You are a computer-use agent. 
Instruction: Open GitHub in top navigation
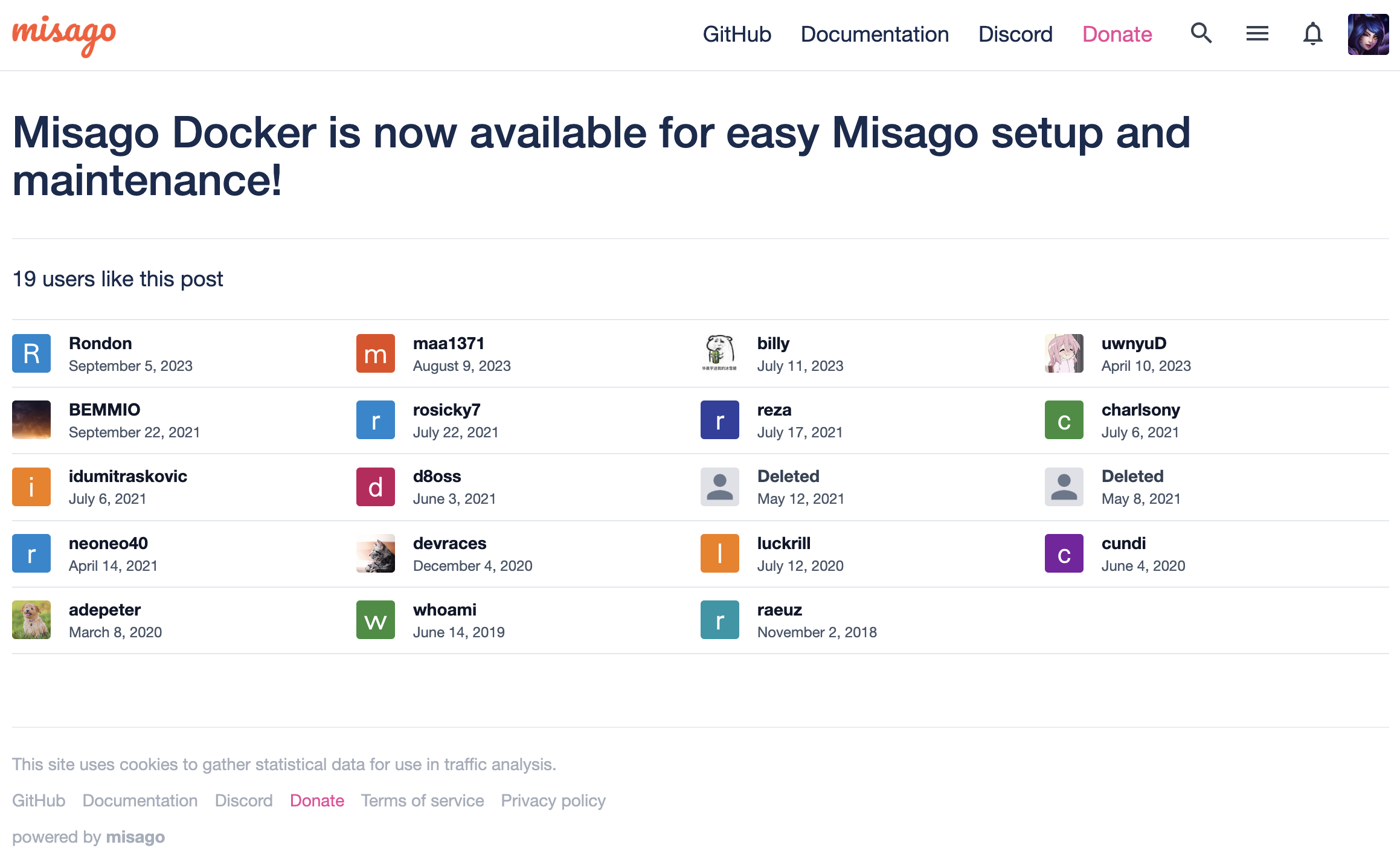coord(737,34)
